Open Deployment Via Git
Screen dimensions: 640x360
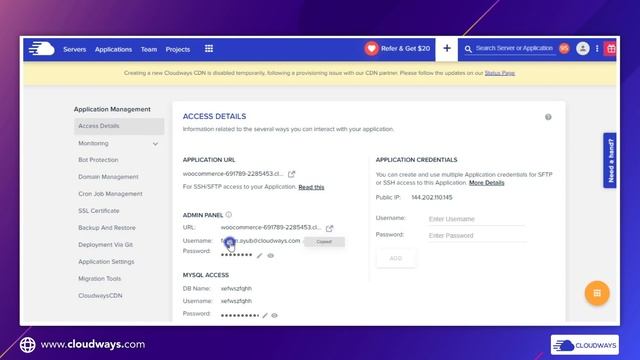click(x=105, y=244)
